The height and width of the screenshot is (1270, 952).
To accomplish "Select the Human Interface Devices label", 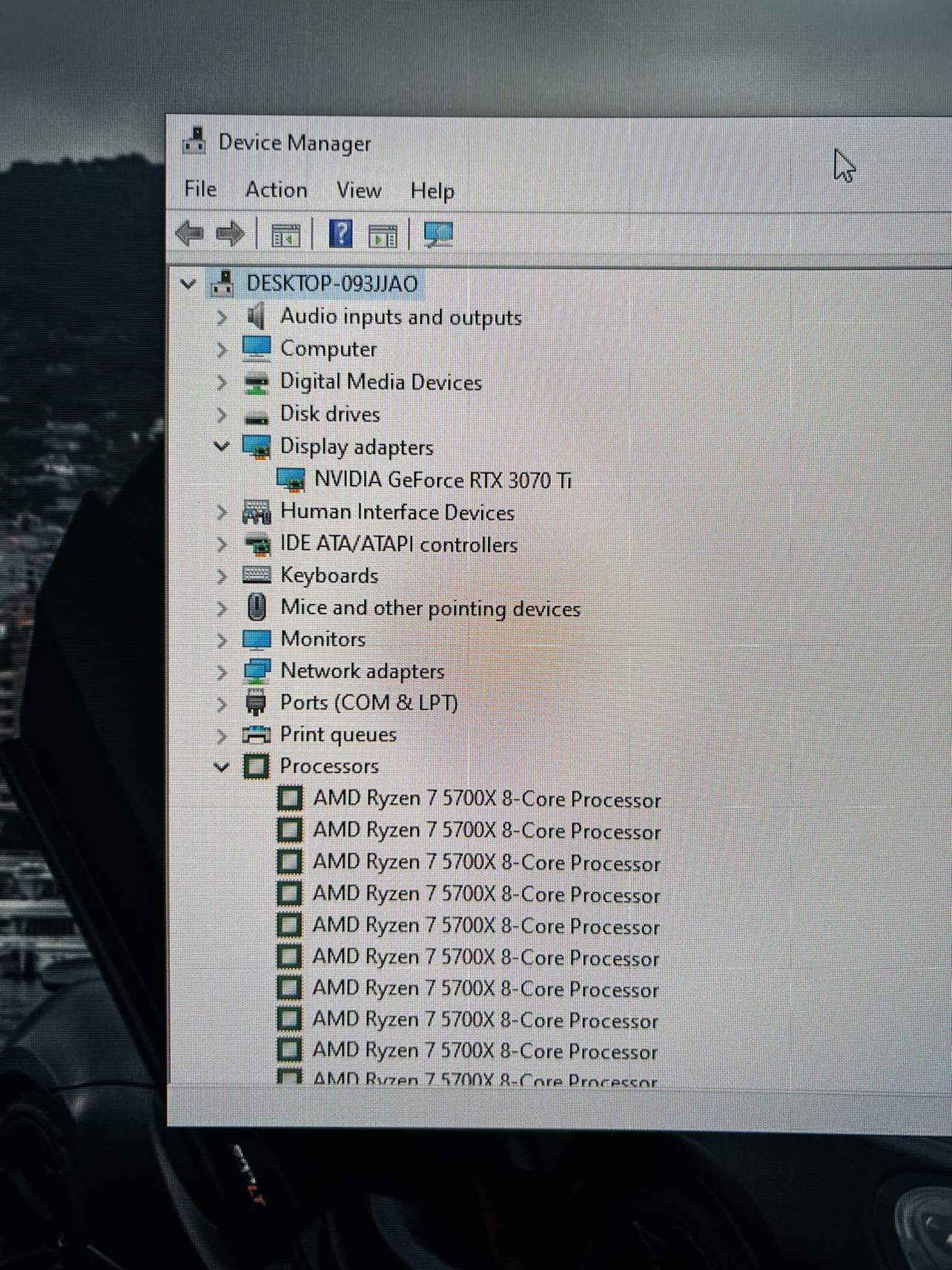I will 397,513.
